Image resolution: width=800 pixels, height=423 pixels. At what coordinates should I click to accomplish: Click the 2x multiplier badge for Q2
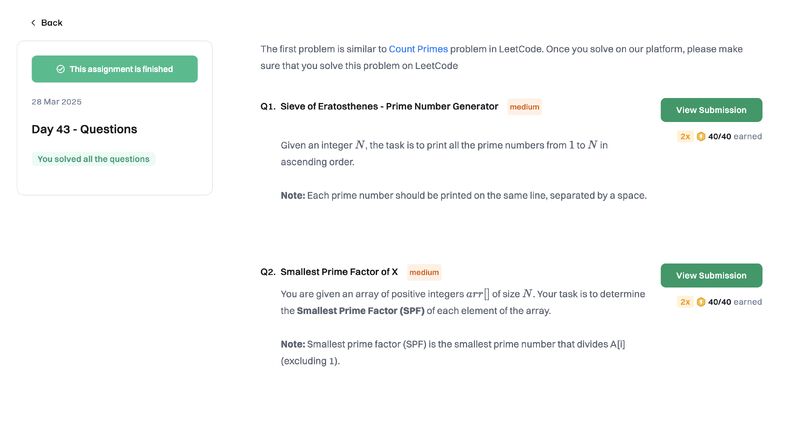[x=685, y=302]
